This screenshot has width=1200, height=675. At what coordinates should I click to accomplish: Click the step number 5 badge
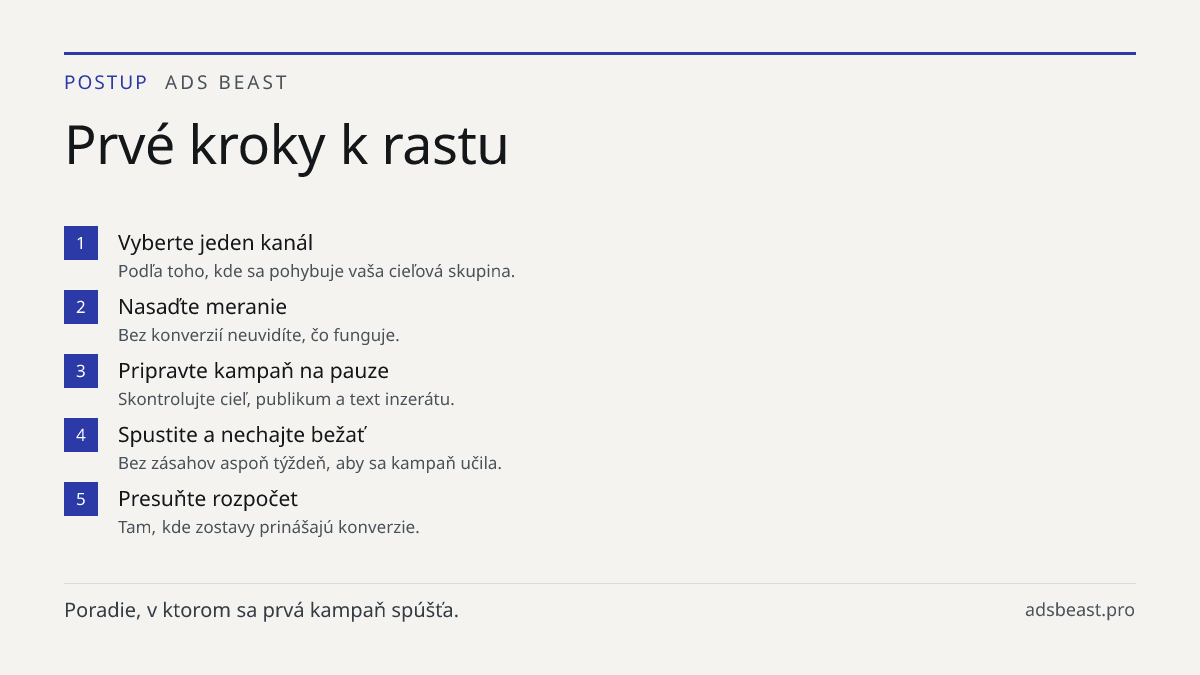(81, 499)
